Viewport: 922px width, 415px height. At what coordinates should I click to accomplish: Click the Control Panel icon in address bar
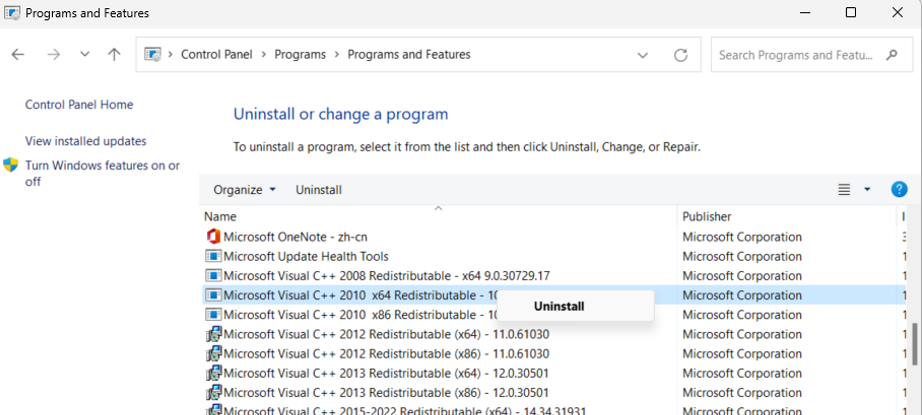[x=153, y=55]
